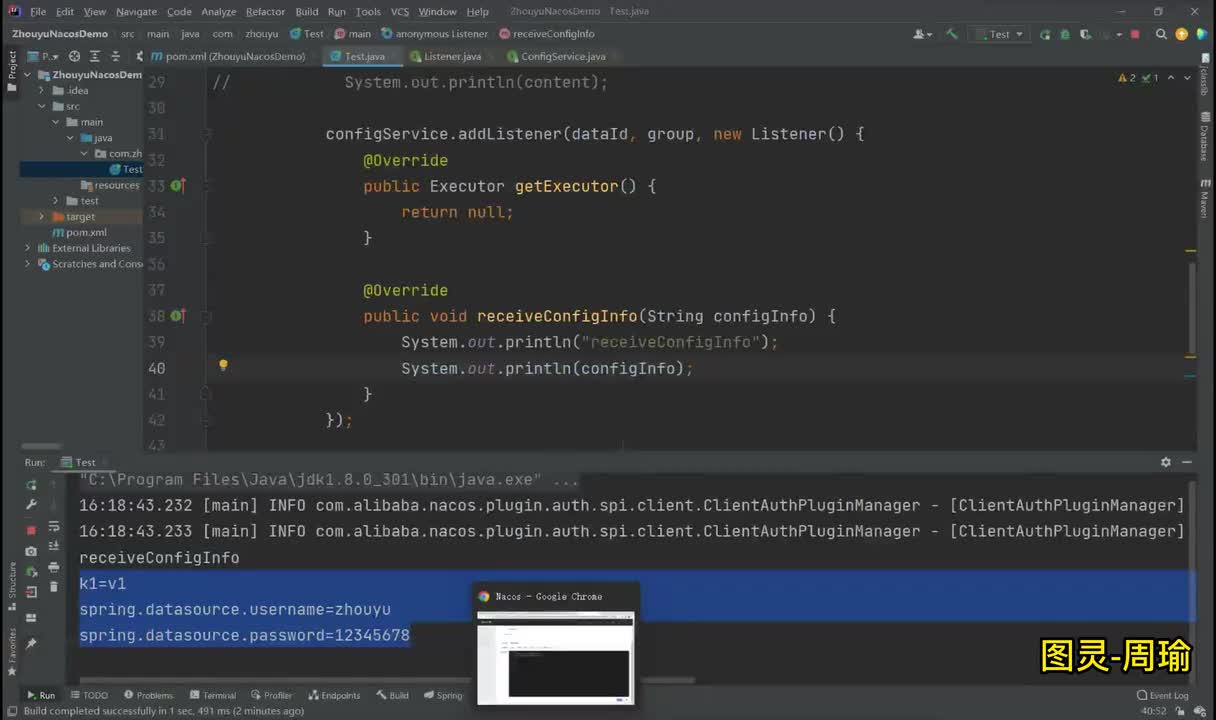Image resolution: width=1216 pixels, height=720 pixels.
Task: Stop the running Test process in toolbar
Action: tap(1135, 34)
